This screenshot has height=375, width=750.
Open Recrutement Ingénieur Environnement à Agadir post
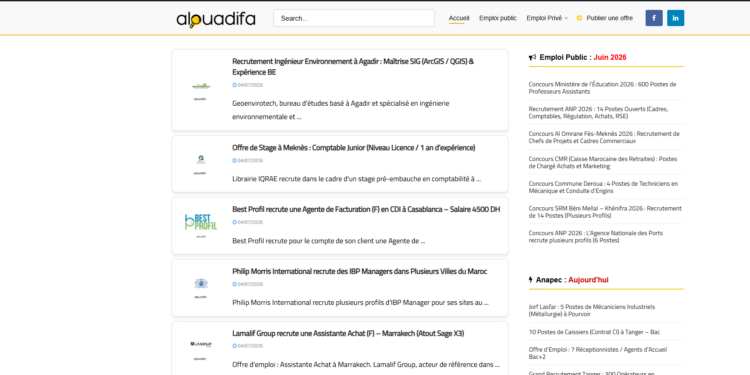(x=353, y=67)
